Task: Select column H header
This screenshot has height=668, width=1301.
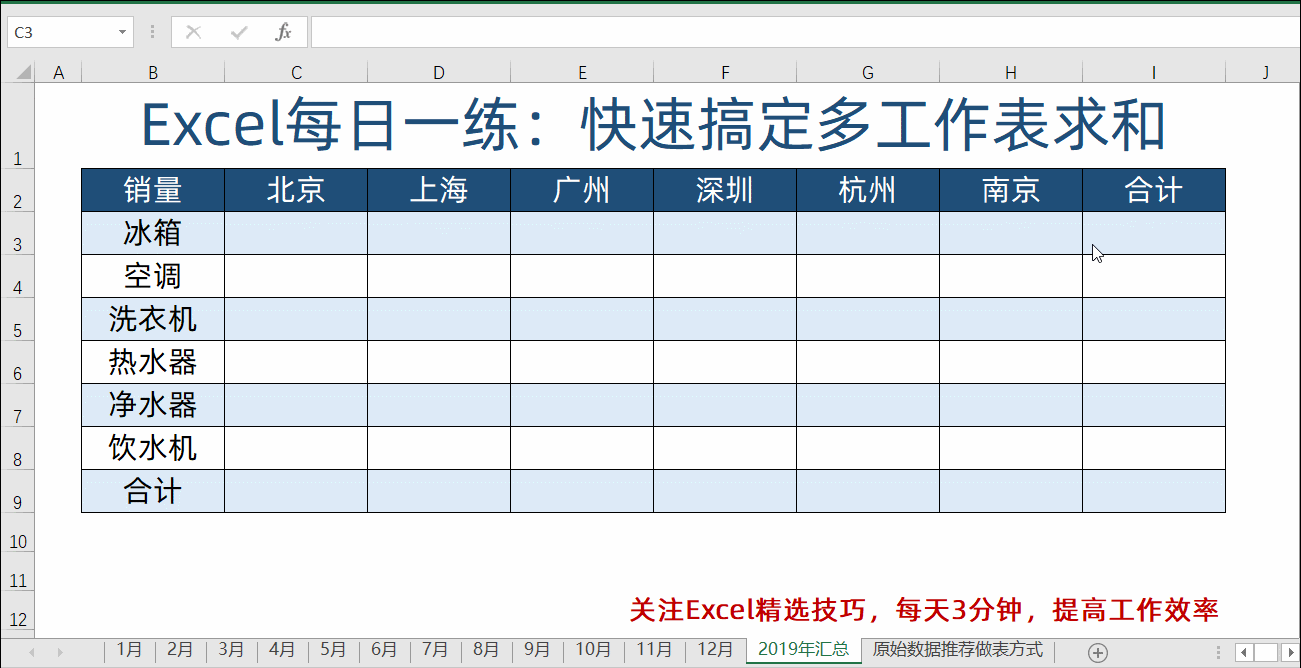Action: (1011, 72)
